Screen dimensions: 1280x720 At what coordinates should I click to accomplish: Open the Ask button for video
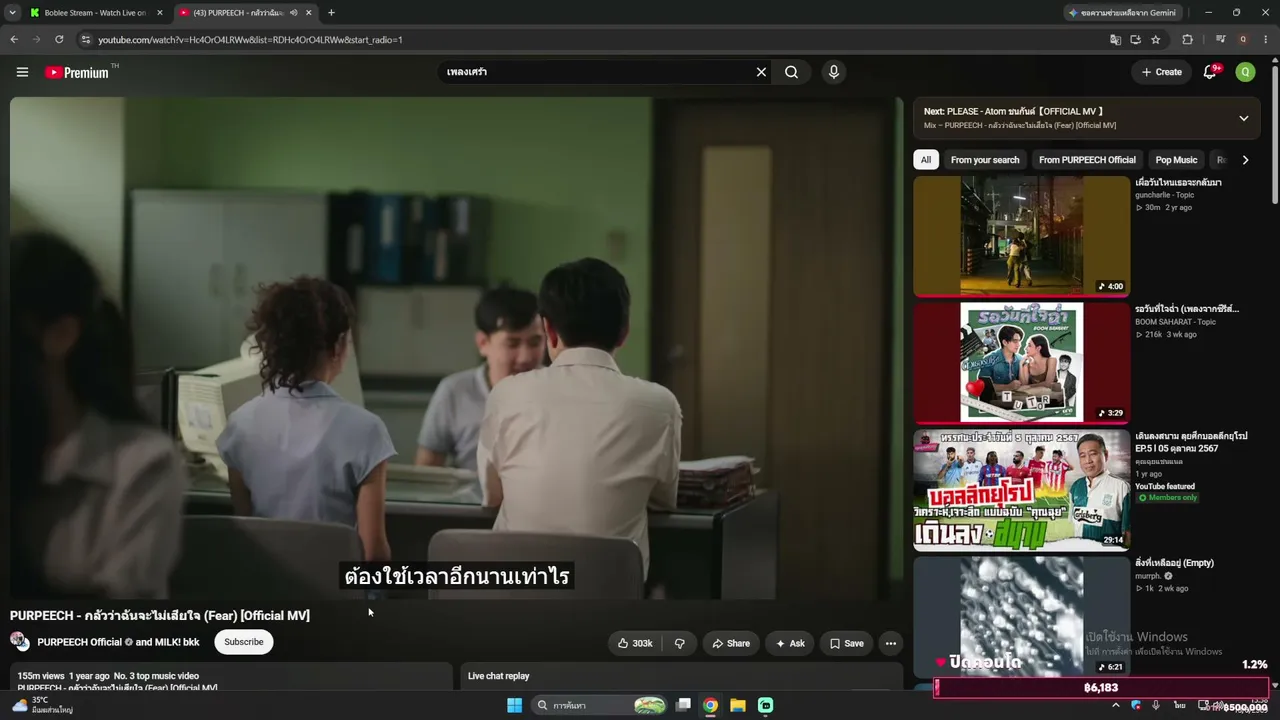790,643
